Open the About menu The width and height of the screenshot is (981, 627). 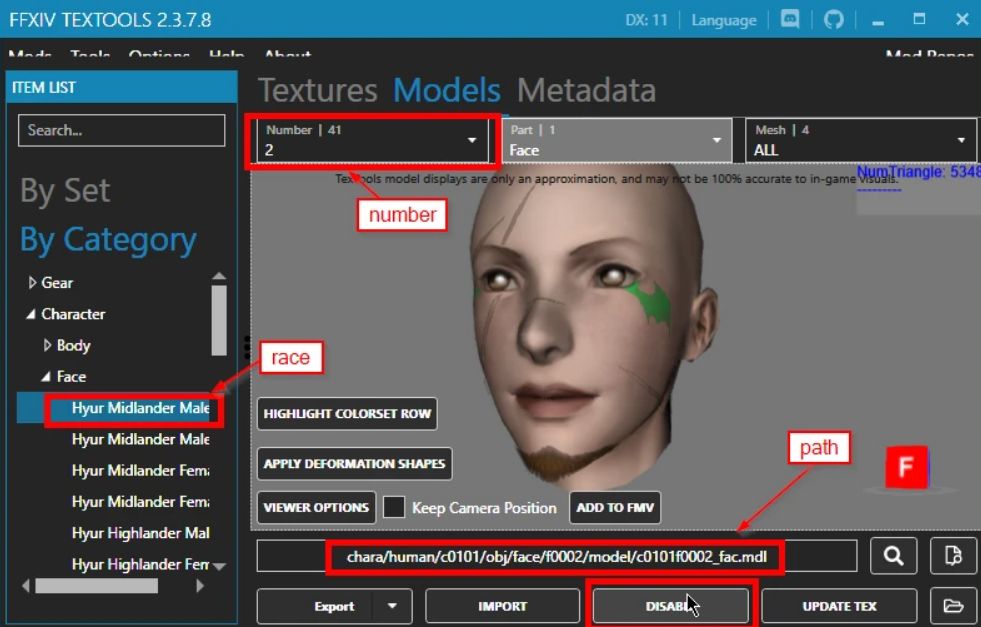click(287, 54)
